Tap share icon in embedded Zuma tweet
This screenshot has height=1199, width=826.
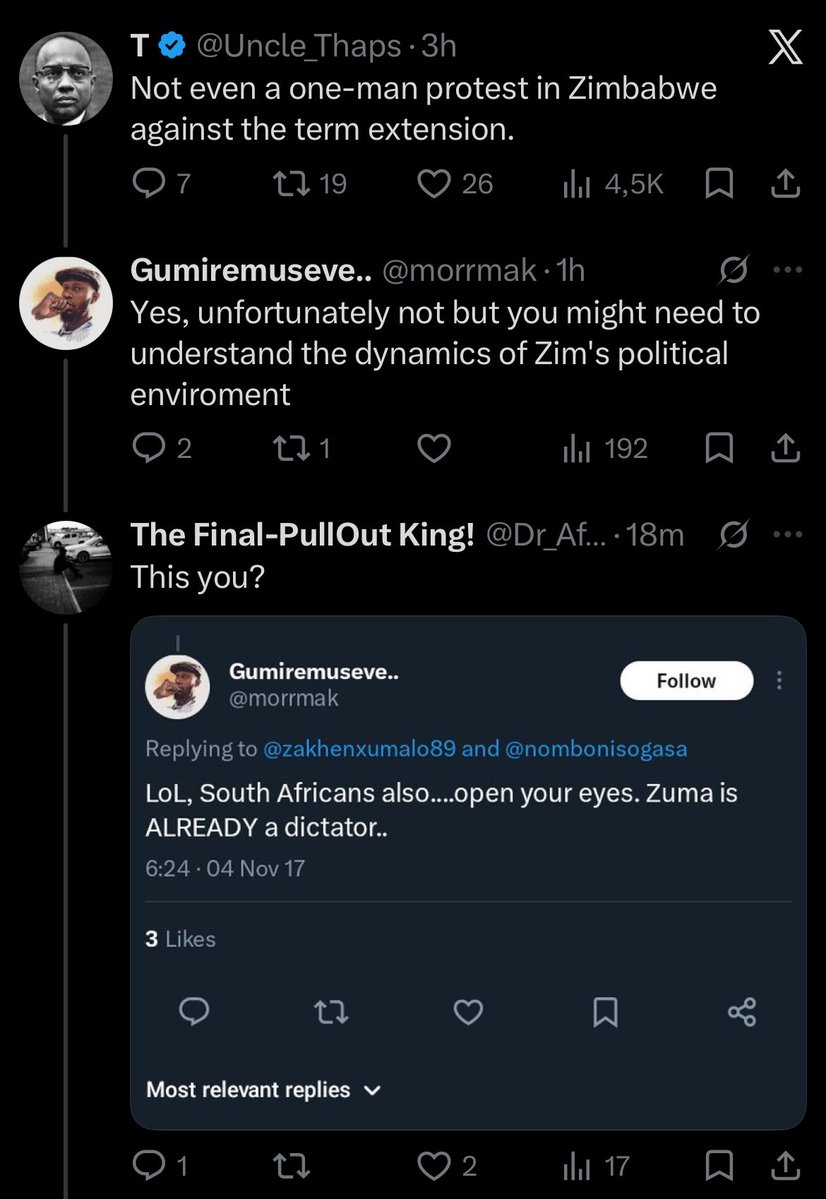(742, 1012)
